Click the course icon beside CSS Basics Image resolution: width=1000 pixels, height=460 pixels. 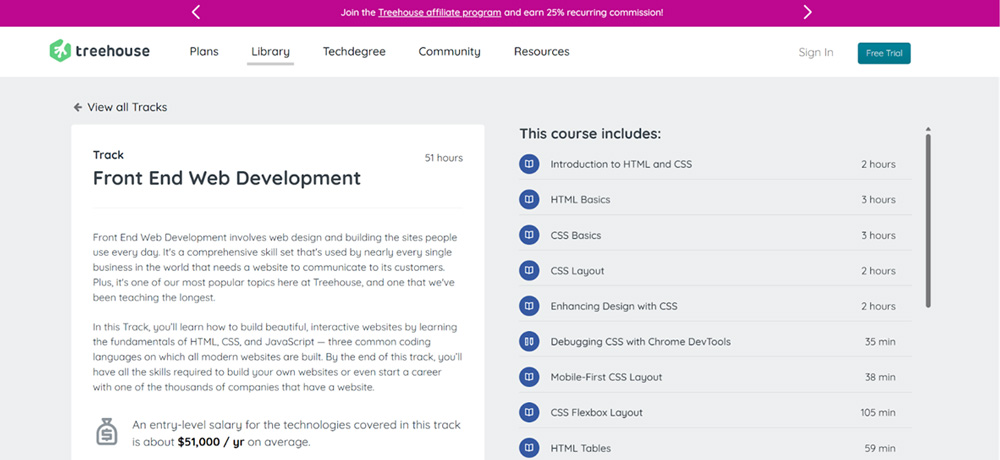(529, 235)
